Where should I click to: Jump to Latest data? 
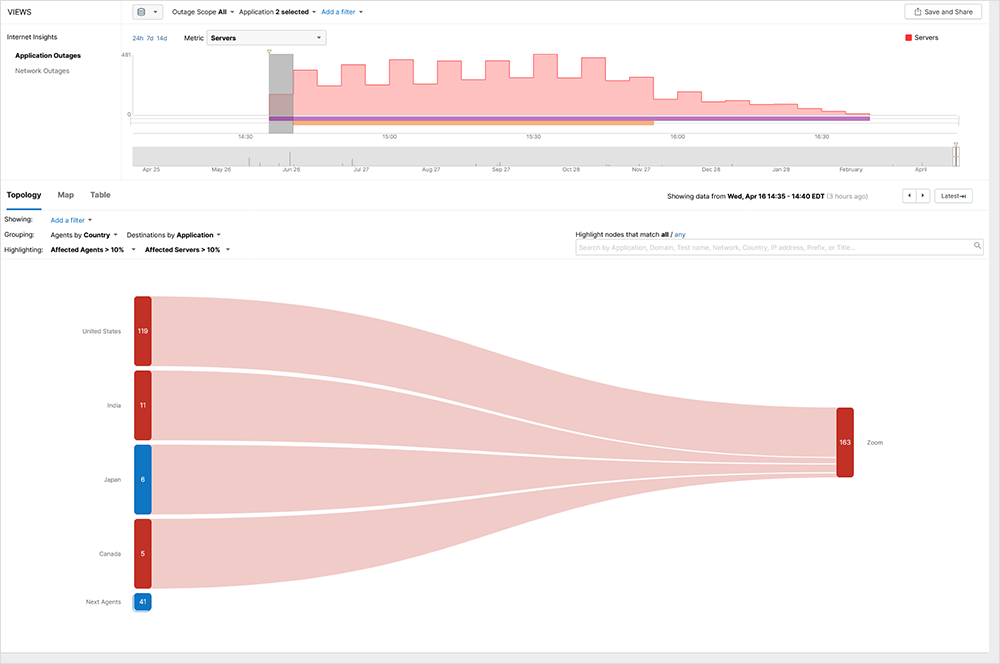point(955,196)
